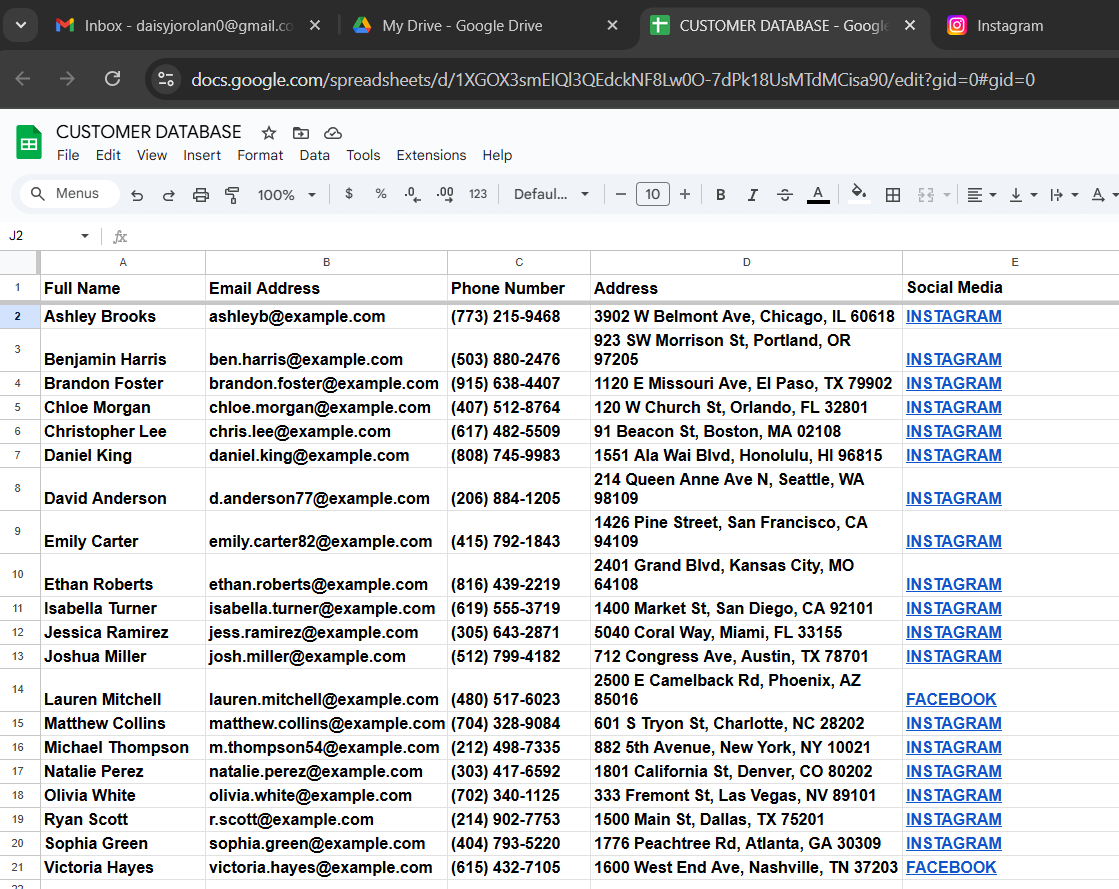Open fill color picker
Image resolution: width=1119 pixels, height=889 pixels.
pos(859,193)
